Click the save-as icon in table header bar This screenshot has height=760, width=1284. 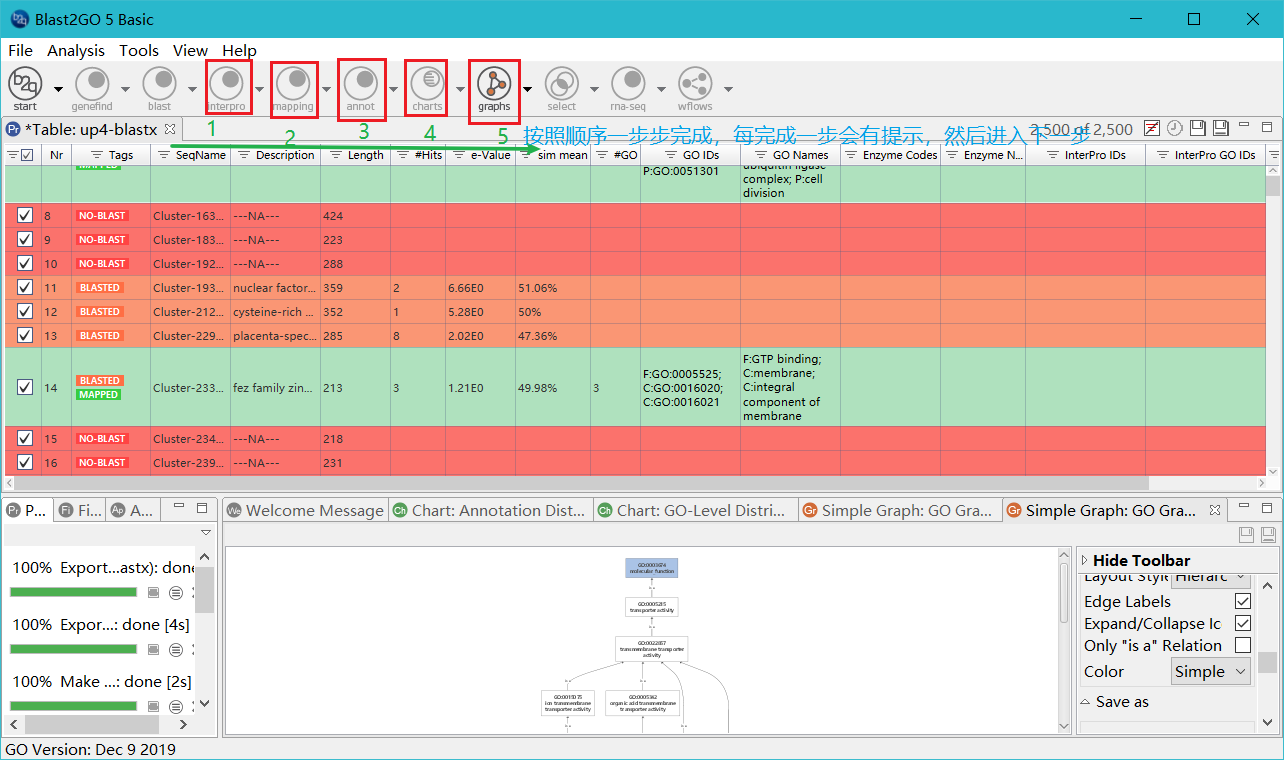[1220, 128]
